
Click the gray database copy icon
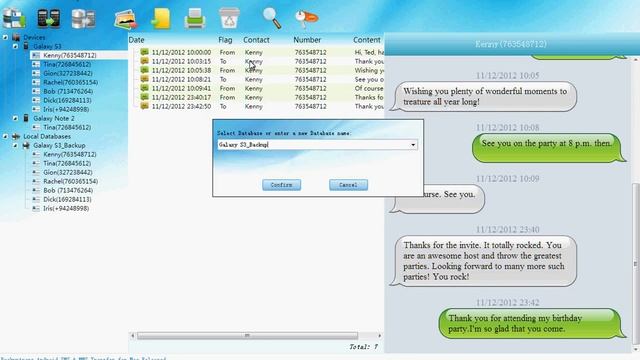(83, 19)
